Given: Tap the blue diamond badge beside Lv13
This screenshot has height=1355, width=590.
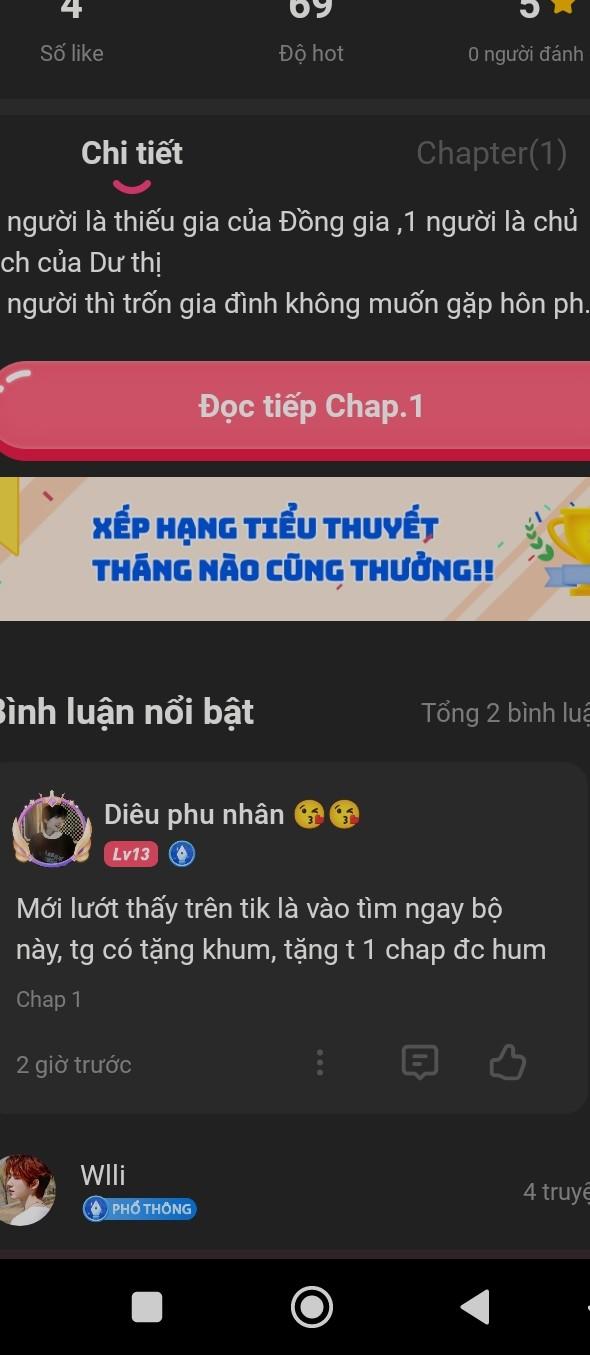Looking at the screenshot, I should [182, 854].
